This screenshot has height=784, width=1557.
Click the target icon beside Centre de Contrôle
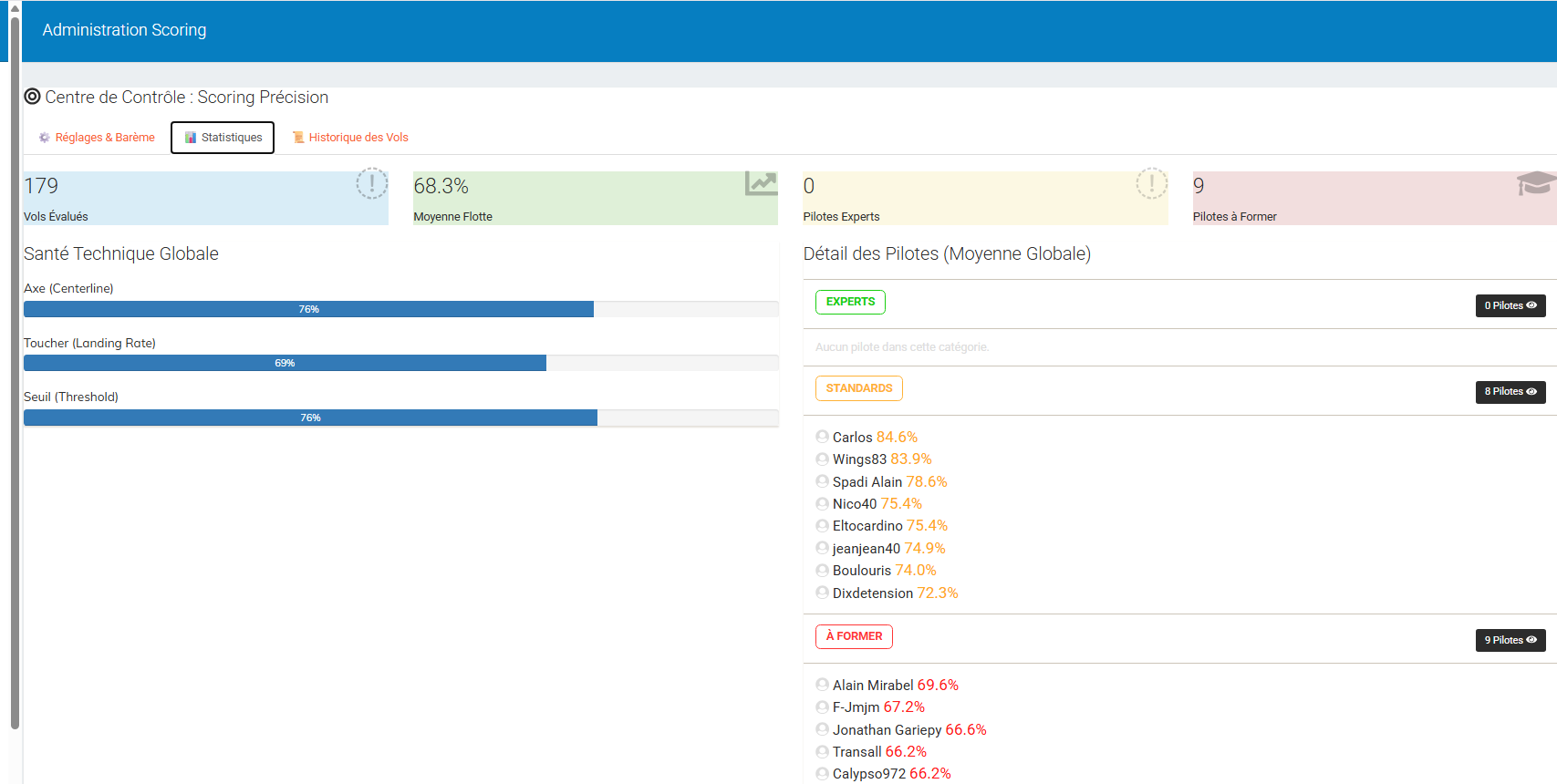point(32,97)
